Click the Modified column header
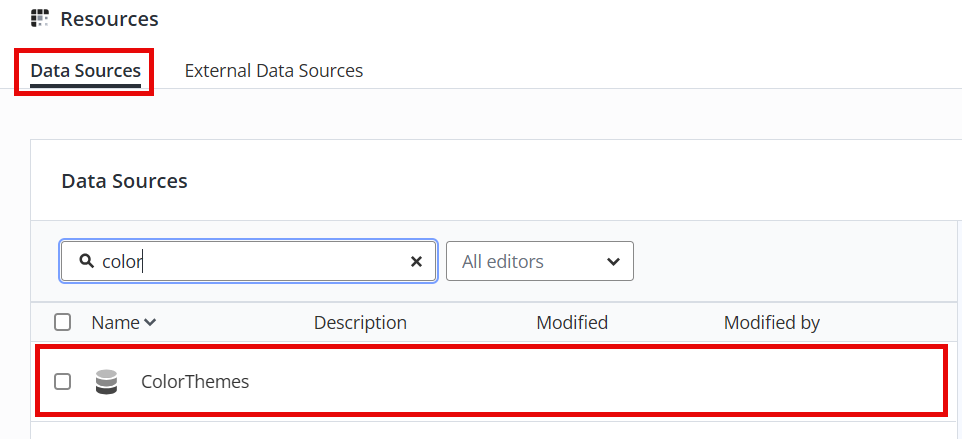 tap(572, 323)
